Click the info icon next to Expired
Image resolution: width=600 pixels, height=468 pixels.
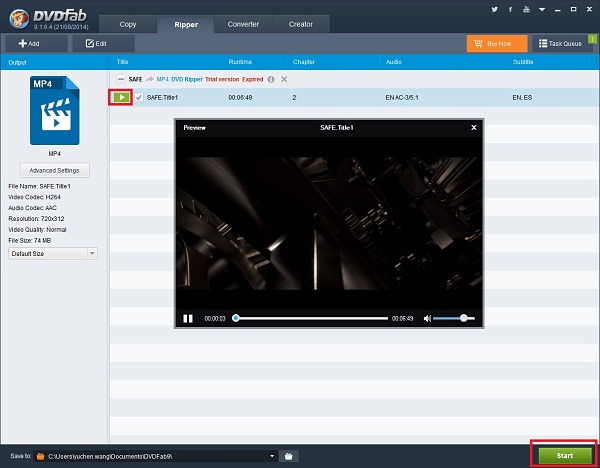(271, 79)
